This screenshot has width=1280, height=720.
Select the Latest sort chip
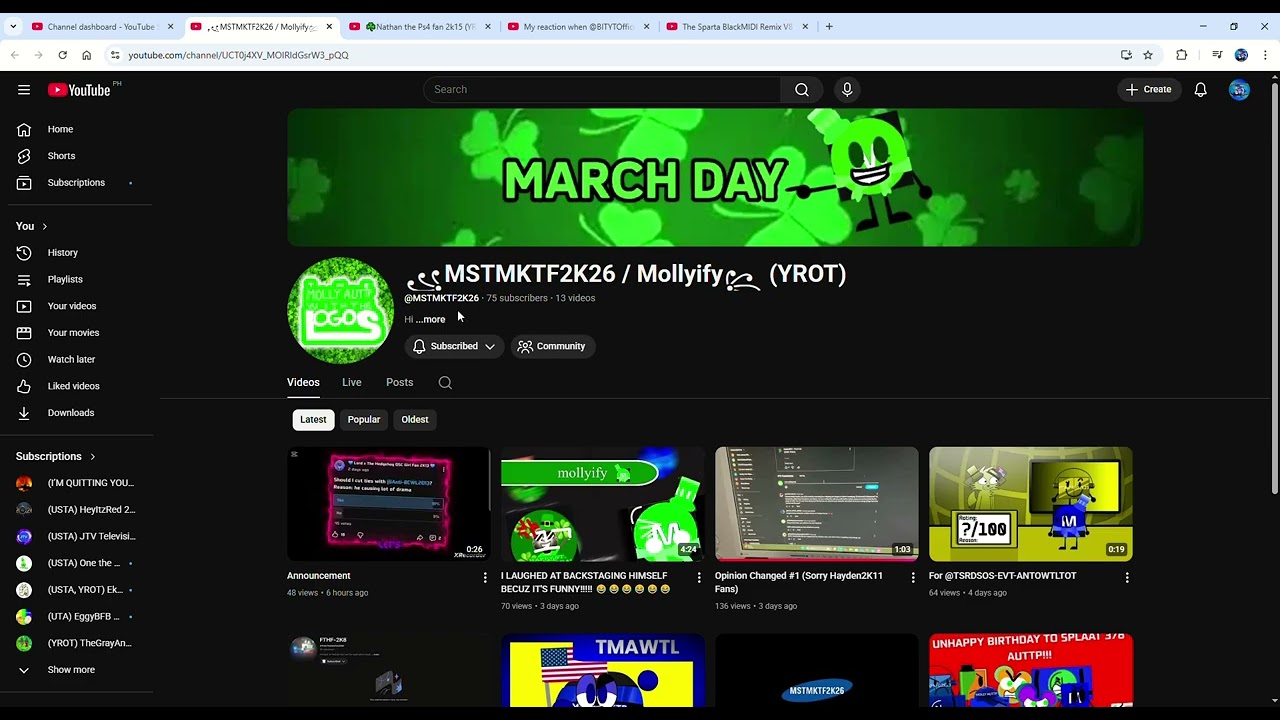pyautogui.click(x=313, y=420)
